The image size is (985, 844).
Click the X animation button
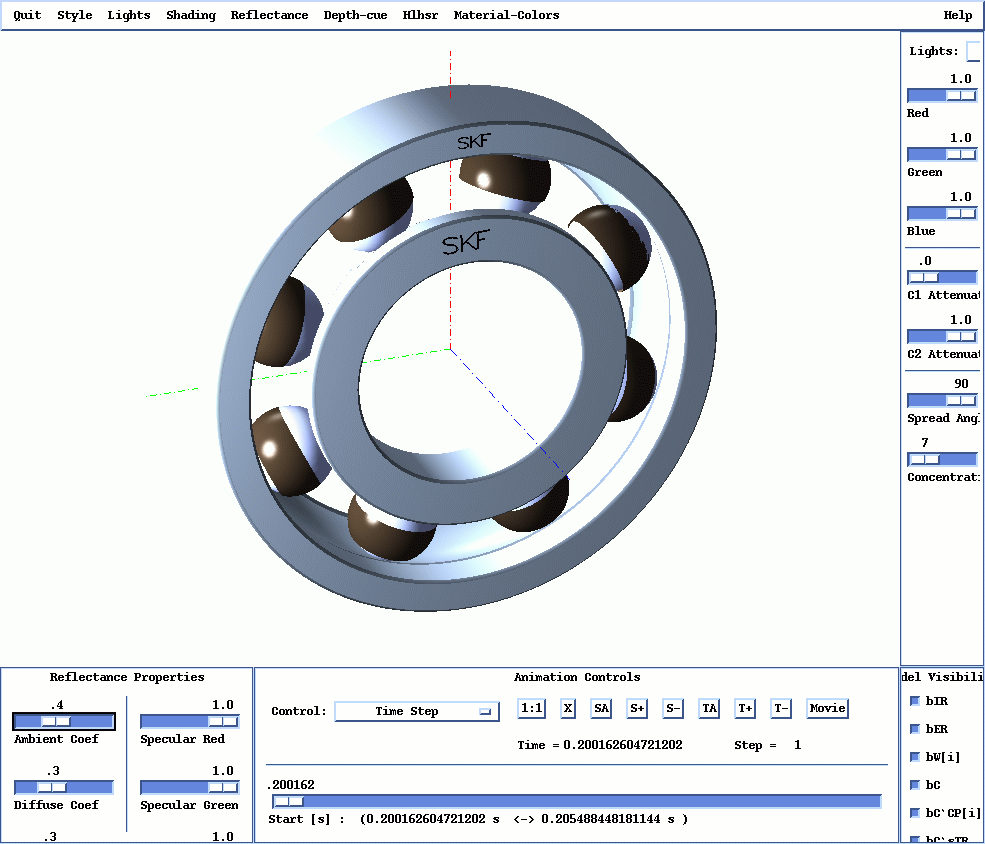[x=567, y=708]
